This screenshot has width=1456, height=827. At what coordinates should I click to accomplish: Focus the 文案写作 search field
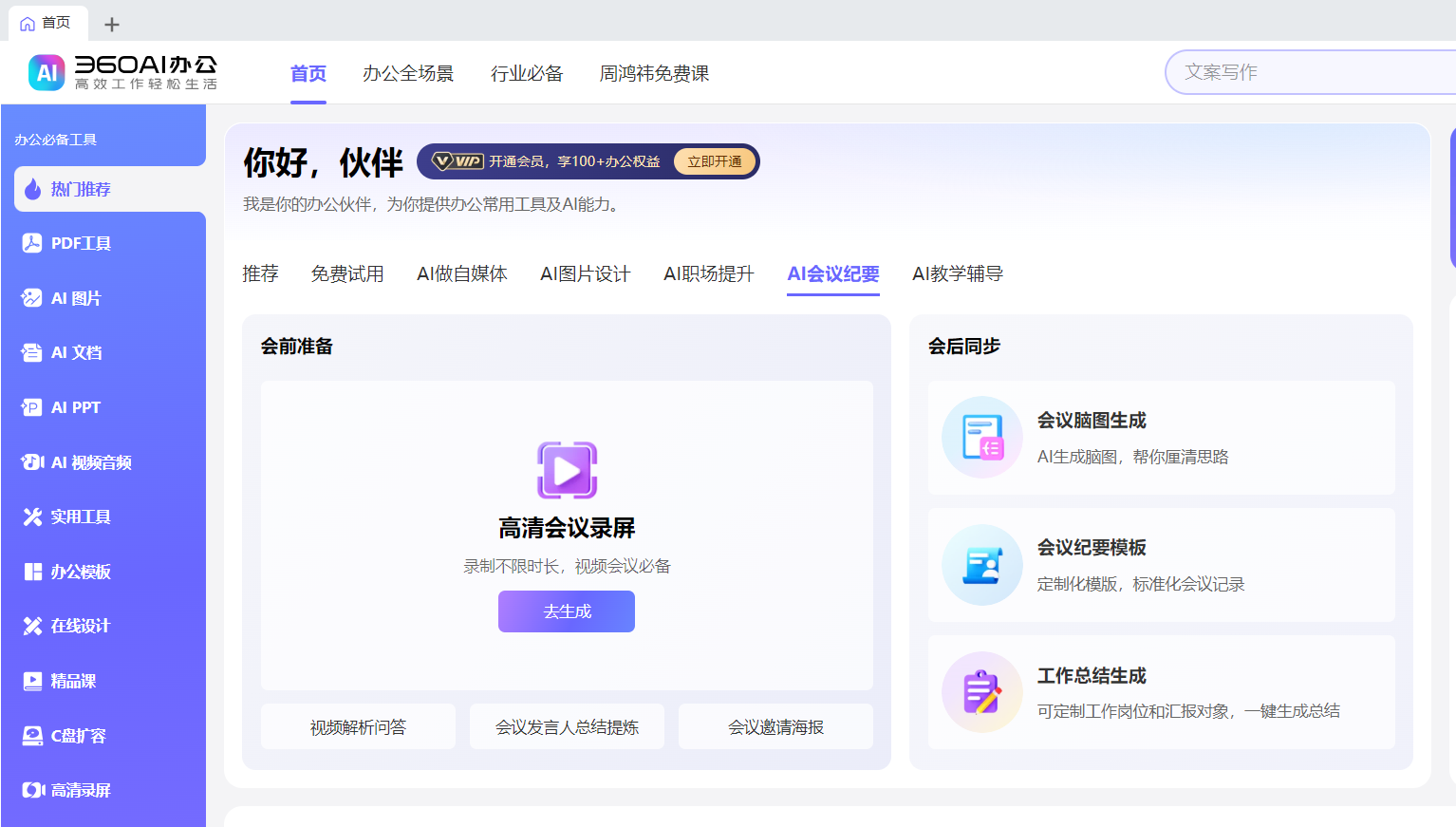point(1310,72)
